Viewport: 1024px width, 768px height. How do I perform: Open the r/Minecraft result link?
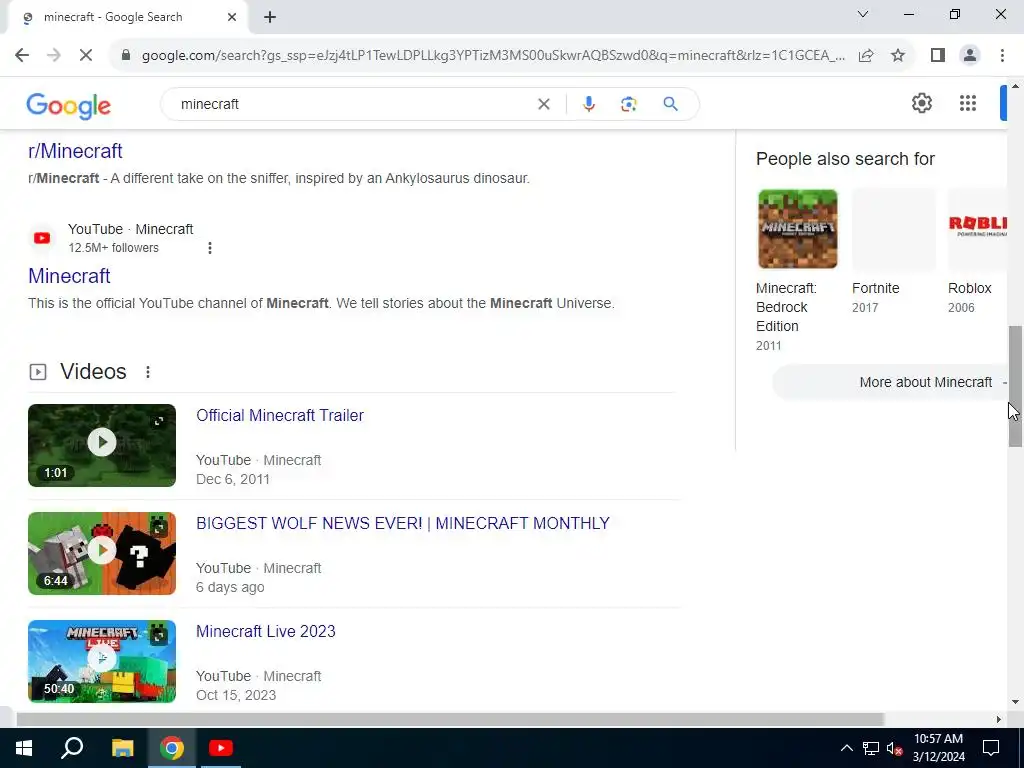coord(75,151)
